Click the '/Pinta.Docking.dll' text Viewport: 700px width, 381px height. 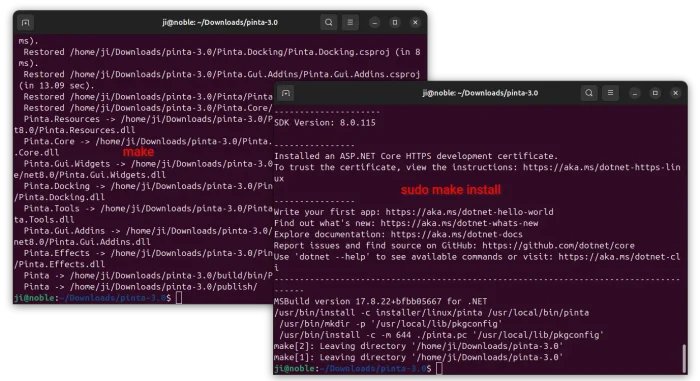(x=59, y=197)
